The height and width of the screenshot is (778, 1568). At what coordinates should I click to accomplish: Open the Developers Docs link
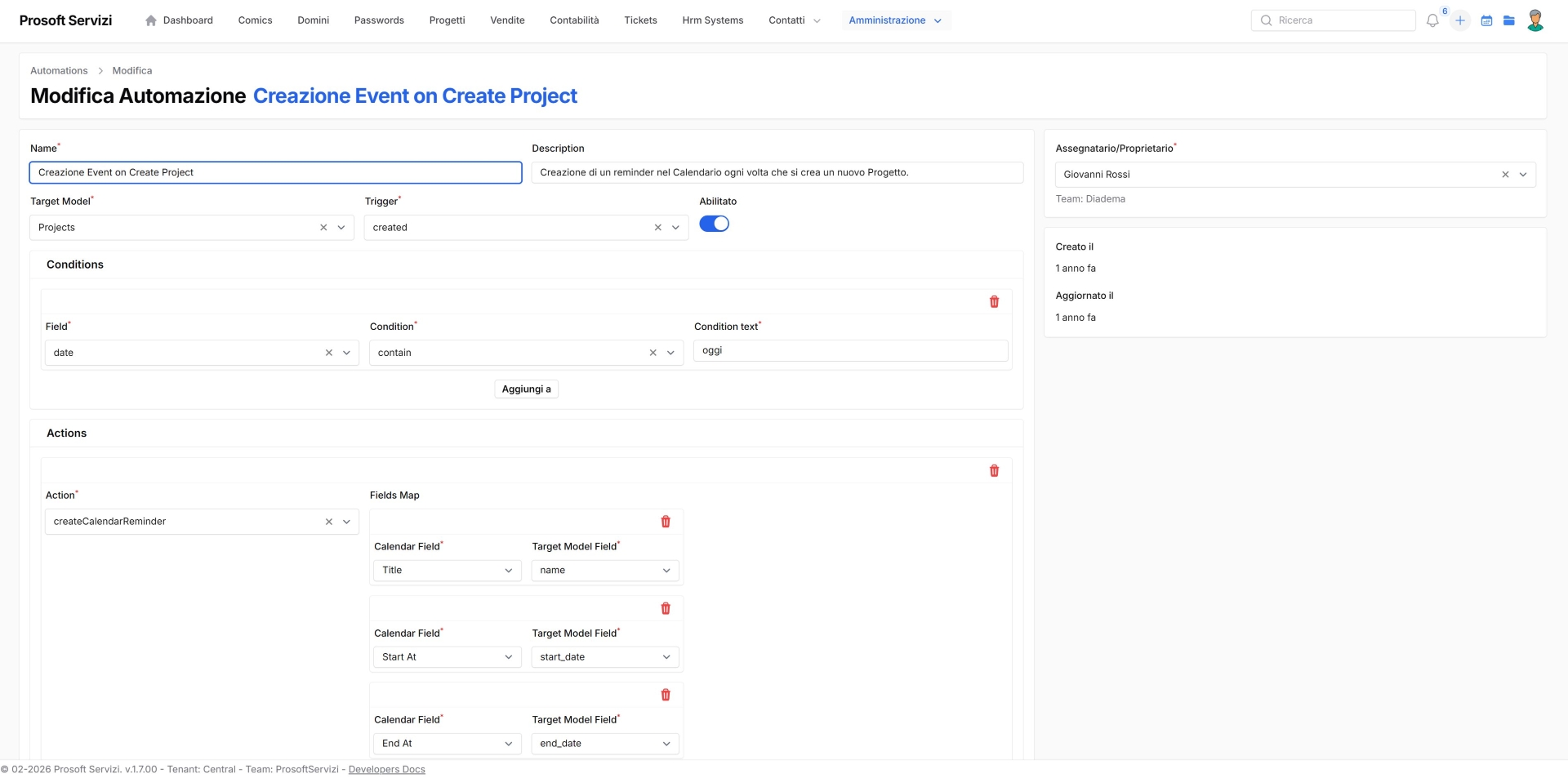tap(386, 770)
